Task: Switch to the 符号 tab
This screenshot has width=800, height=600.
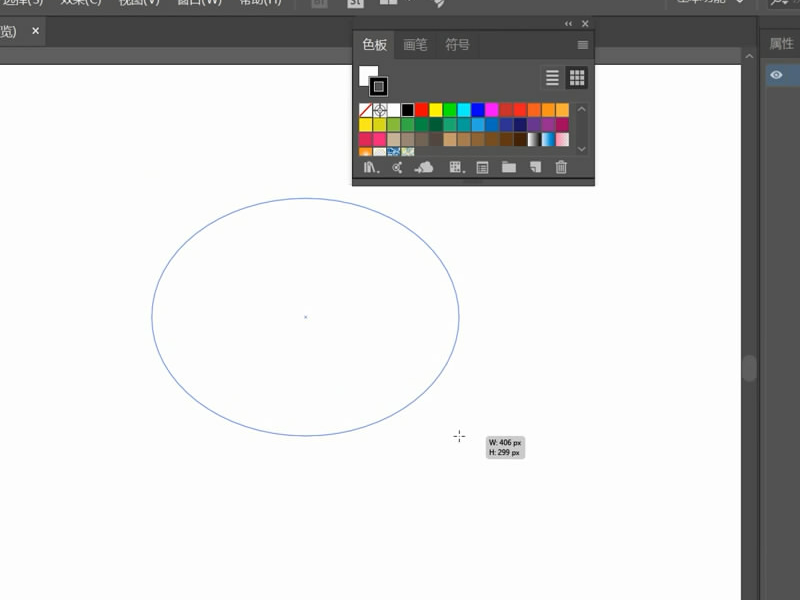Action: click(457, 45)
